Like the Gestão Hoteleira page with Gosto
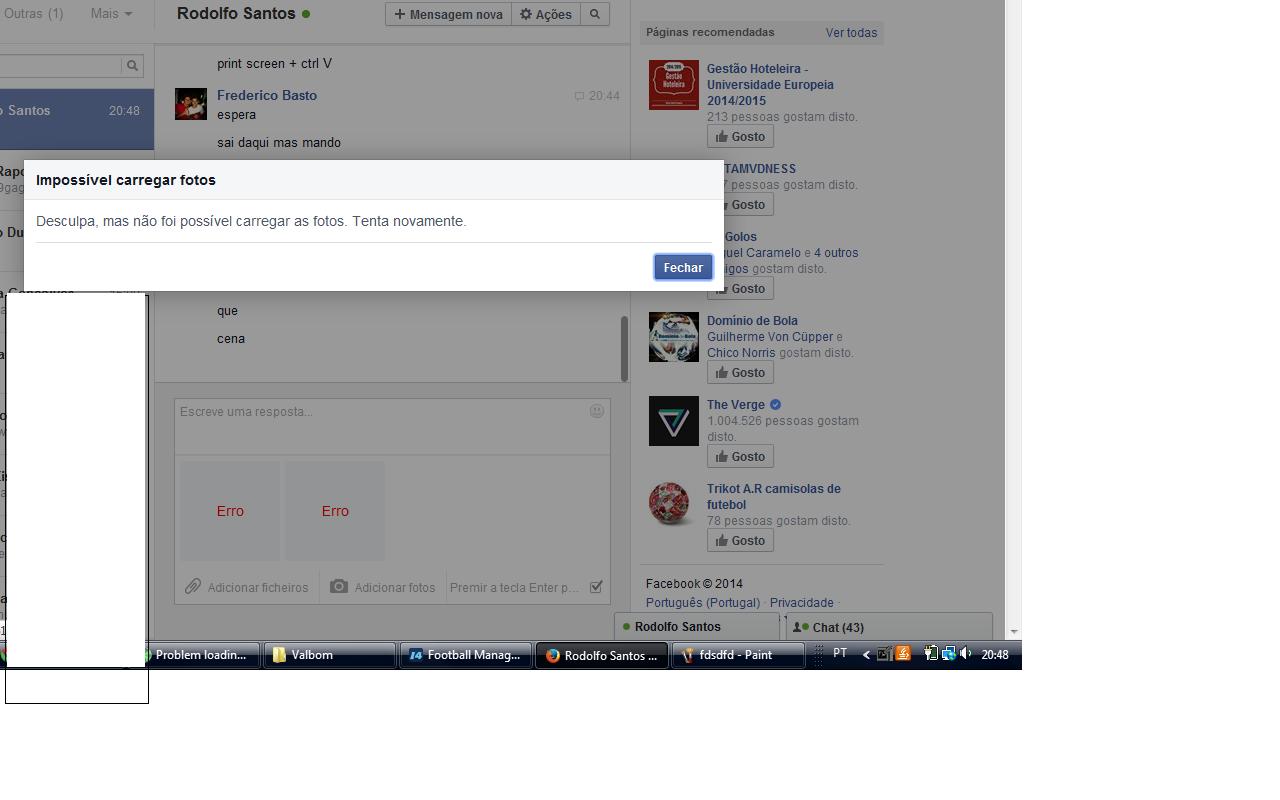1280x800 pixels. (x=740, y=137)
